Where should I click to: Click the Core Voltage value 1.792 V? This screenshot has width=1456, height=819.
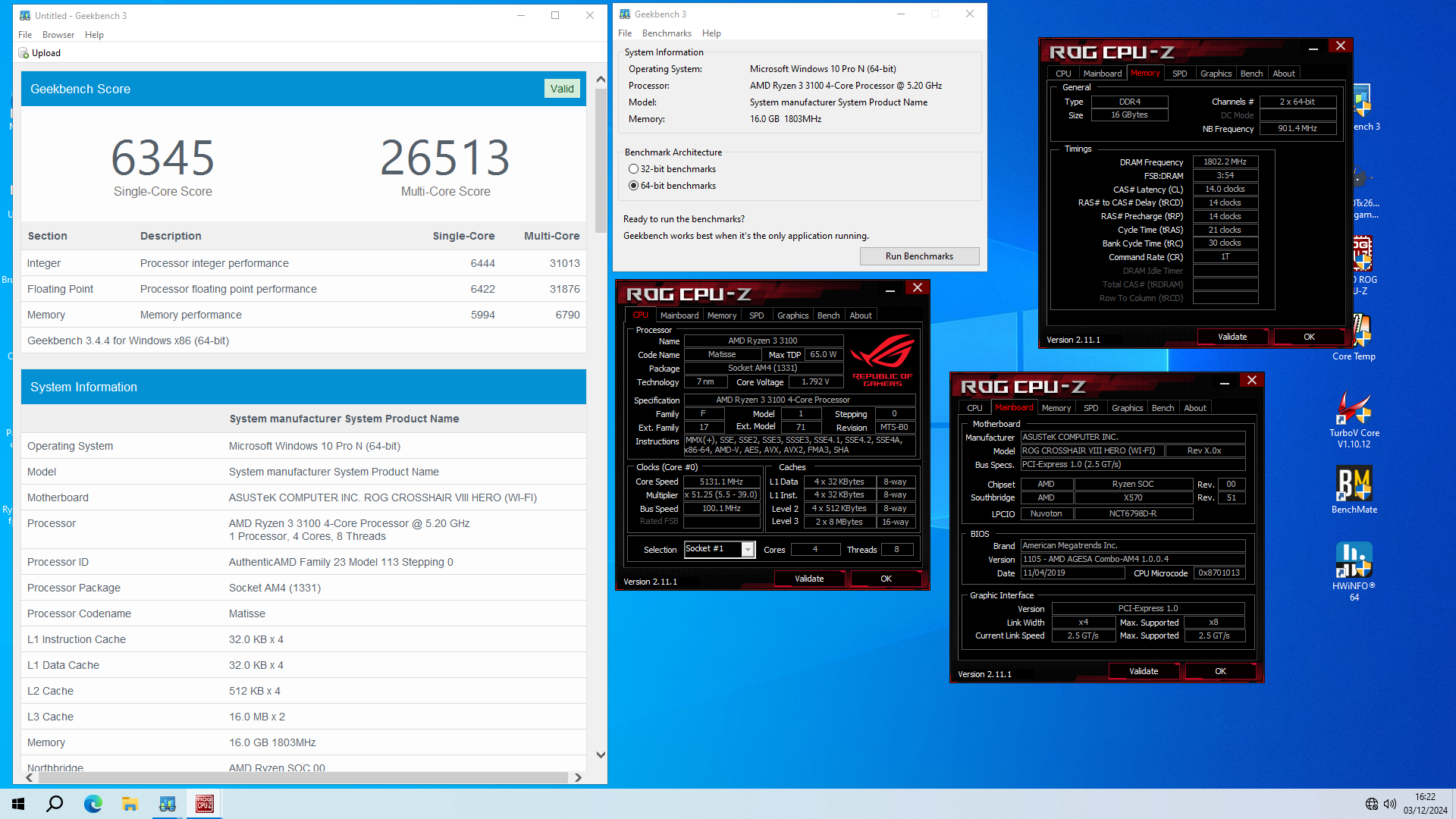pos(816,382)
